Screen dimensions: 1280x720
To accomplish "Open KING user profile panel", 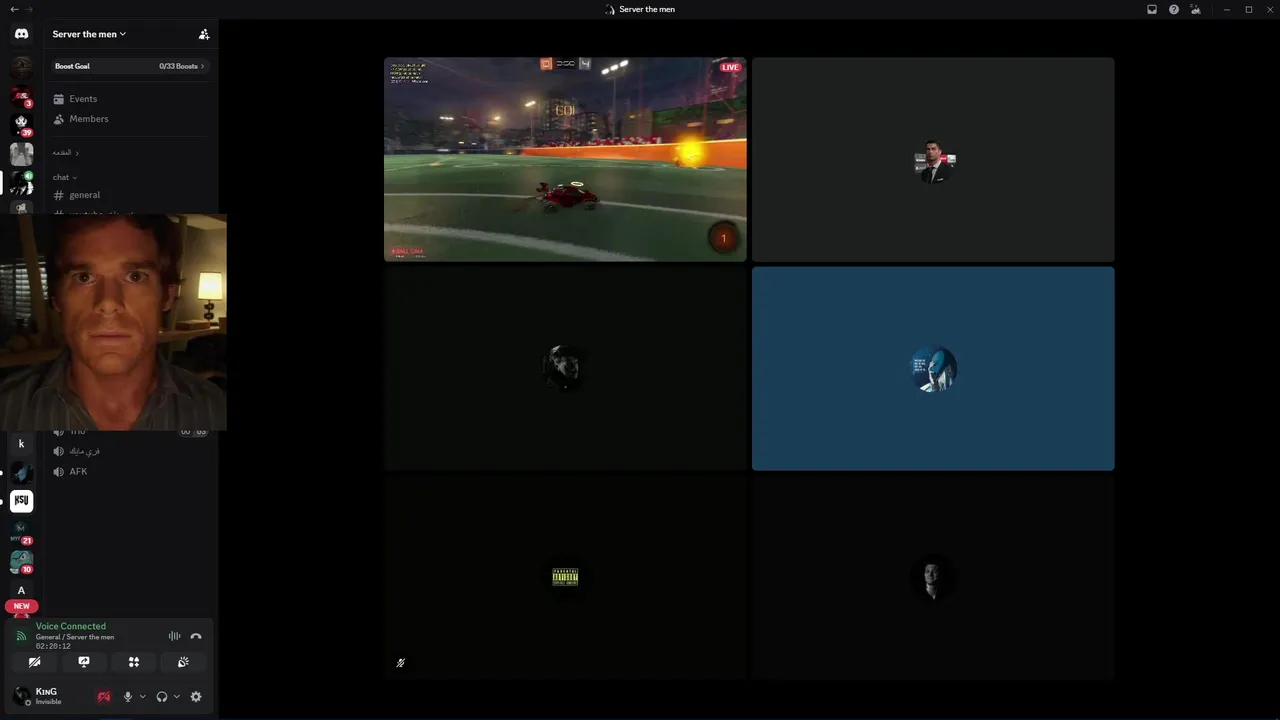I will 50,696.
